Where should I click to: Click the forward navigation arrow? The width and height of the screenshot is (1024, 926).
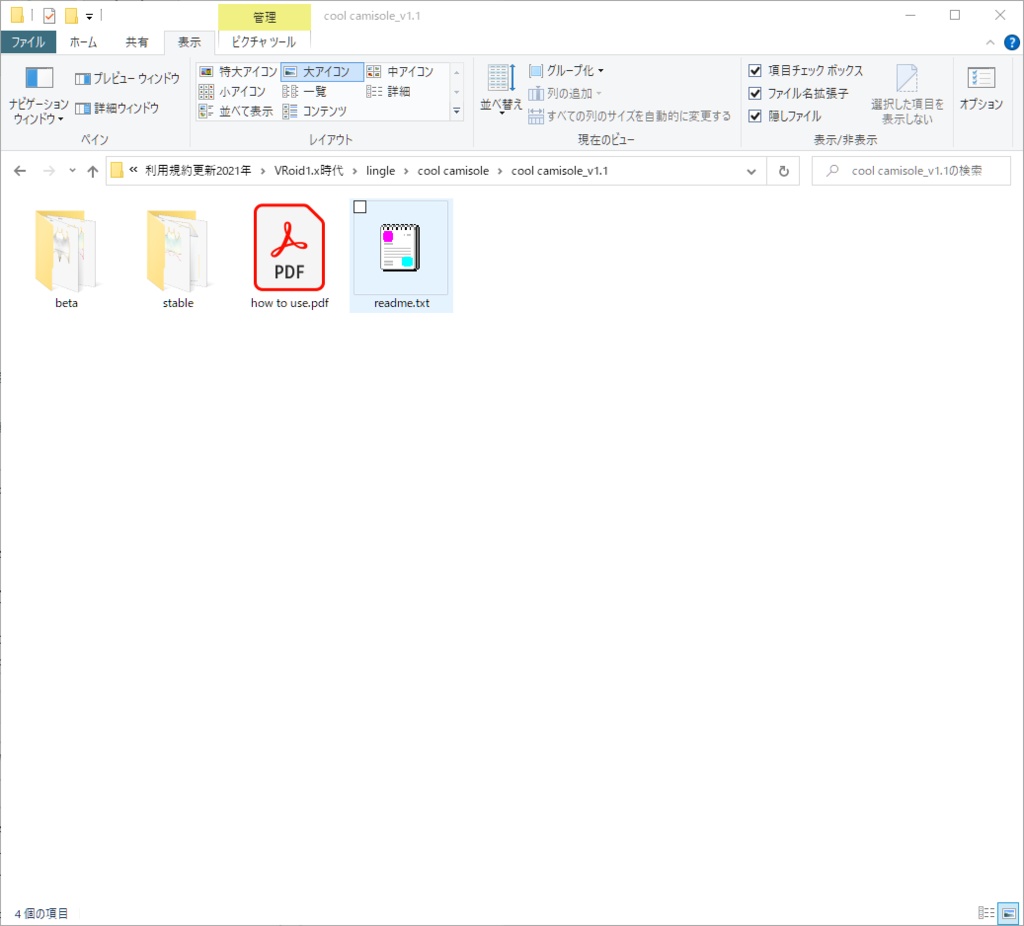coord(49,171)
